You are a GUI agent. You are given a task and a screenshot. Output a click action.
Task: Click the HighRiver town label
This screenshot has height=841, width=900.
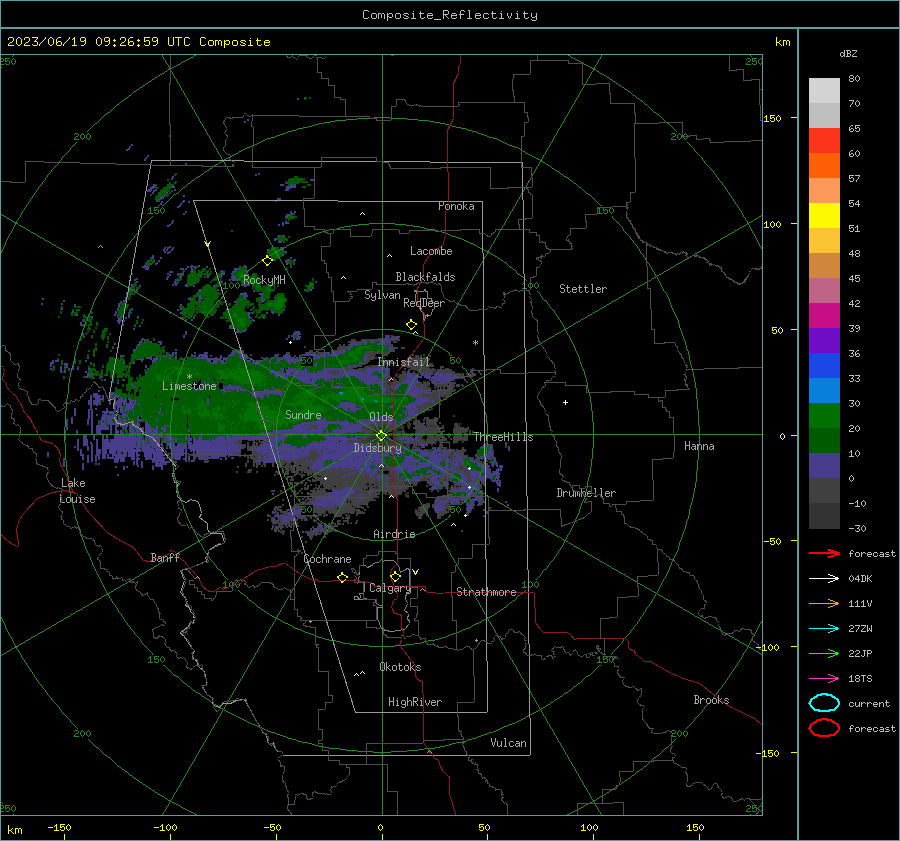[x=415, y=702]
